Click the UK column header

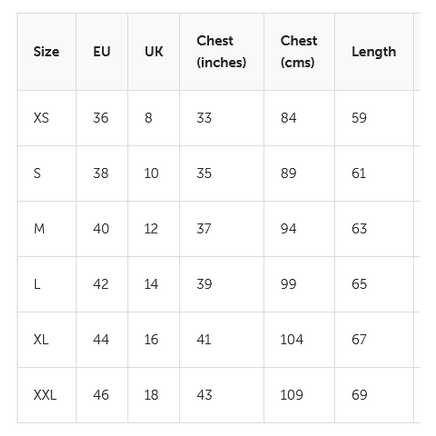tap(154, 52)
